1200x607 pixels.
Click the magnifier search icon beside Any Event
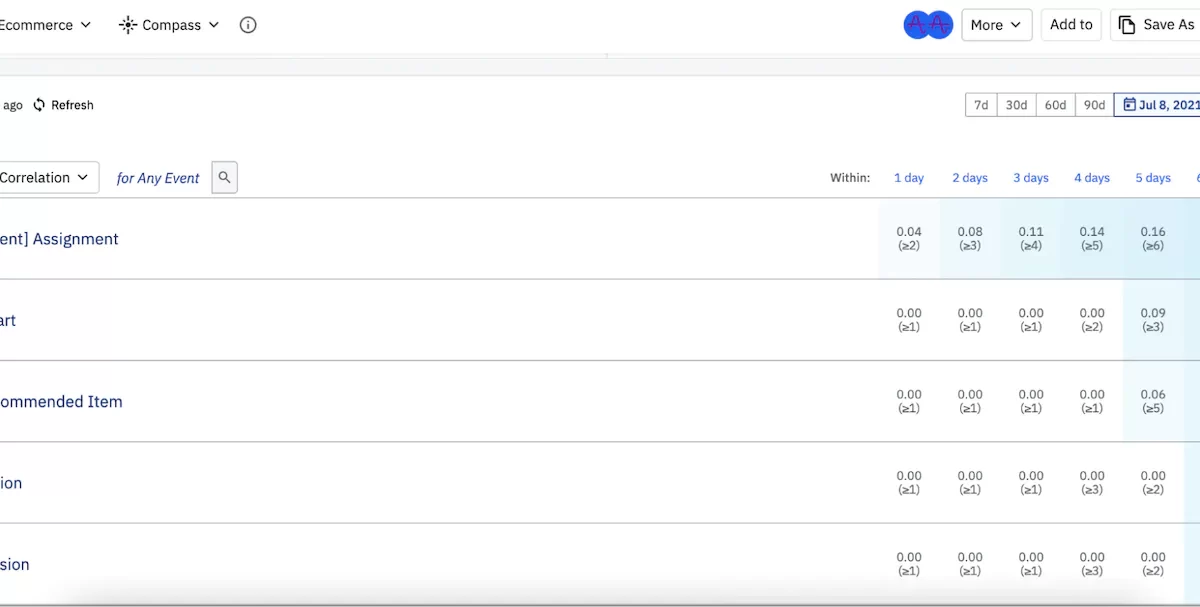tap(224, 177)
